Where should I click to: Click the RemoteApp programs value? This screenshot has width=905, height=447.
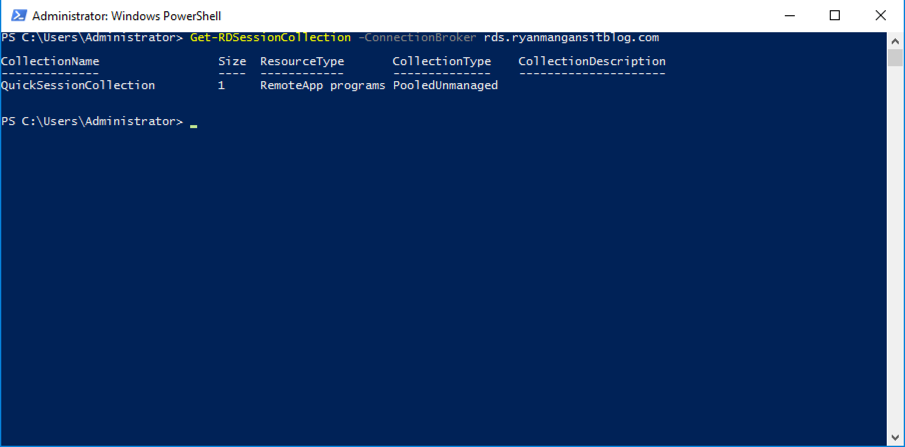pos(323,85)
